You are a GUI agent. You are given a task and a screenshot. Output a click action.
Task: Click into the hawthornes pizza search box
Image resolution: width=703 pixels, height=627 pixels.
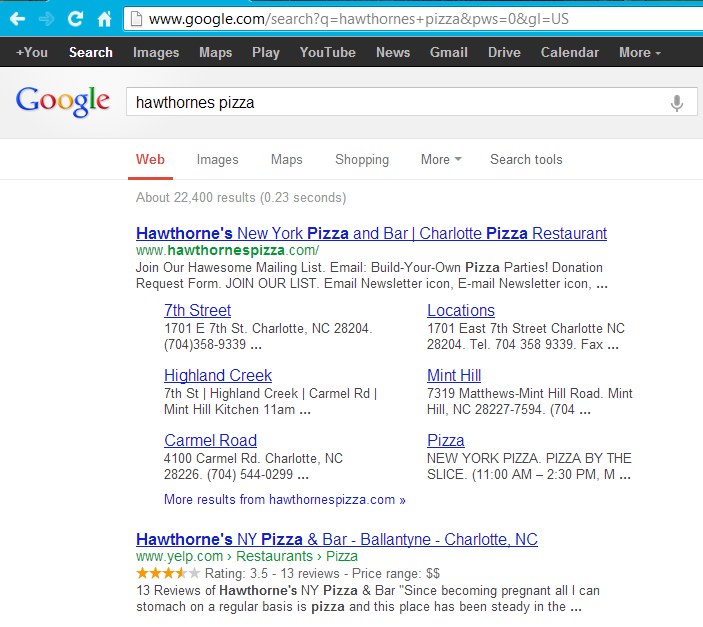click(412, 102)
